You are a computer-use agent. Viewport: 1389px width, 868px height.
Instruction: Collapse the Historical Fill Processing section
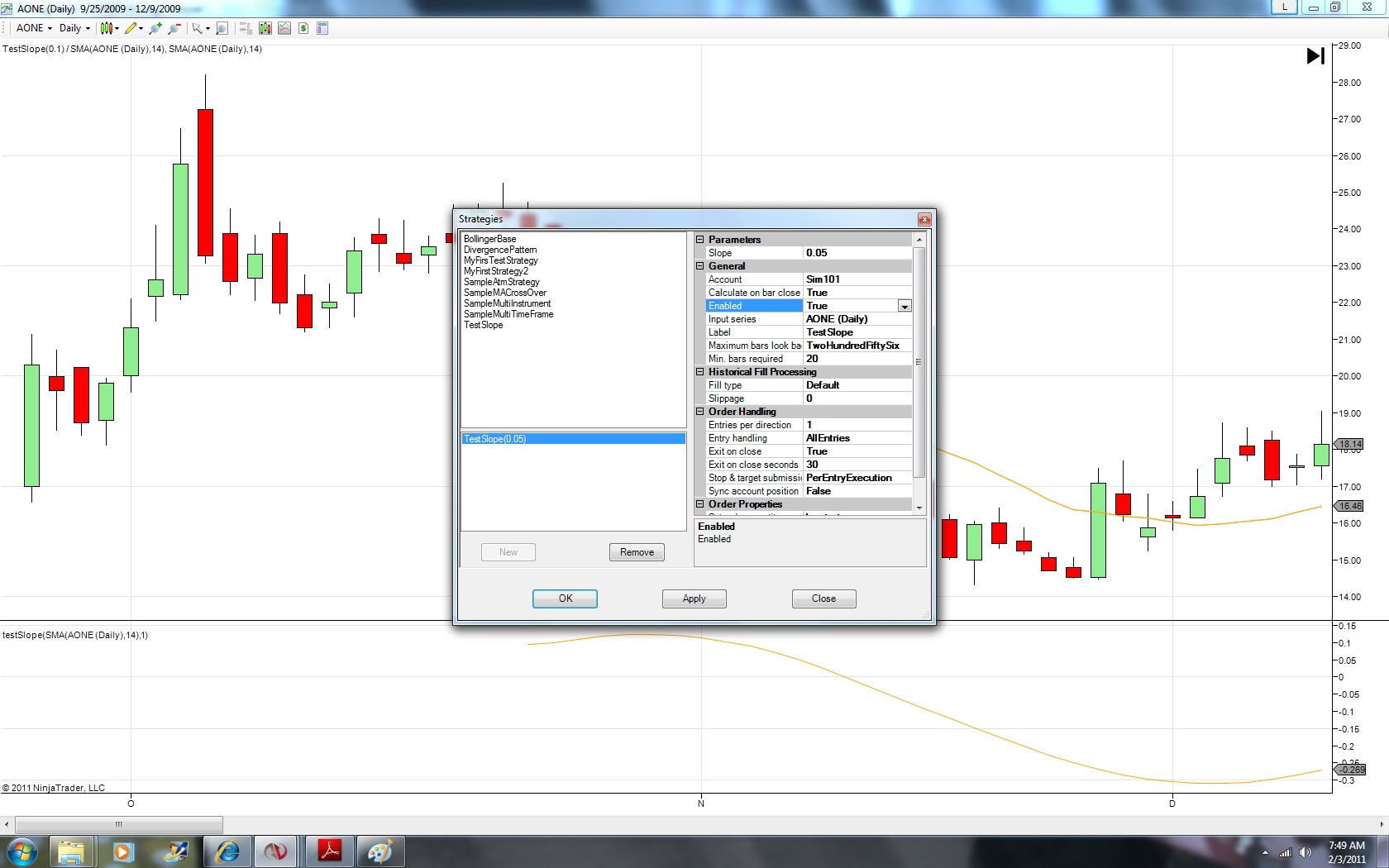pyautogui.click(x=700, y=372)
